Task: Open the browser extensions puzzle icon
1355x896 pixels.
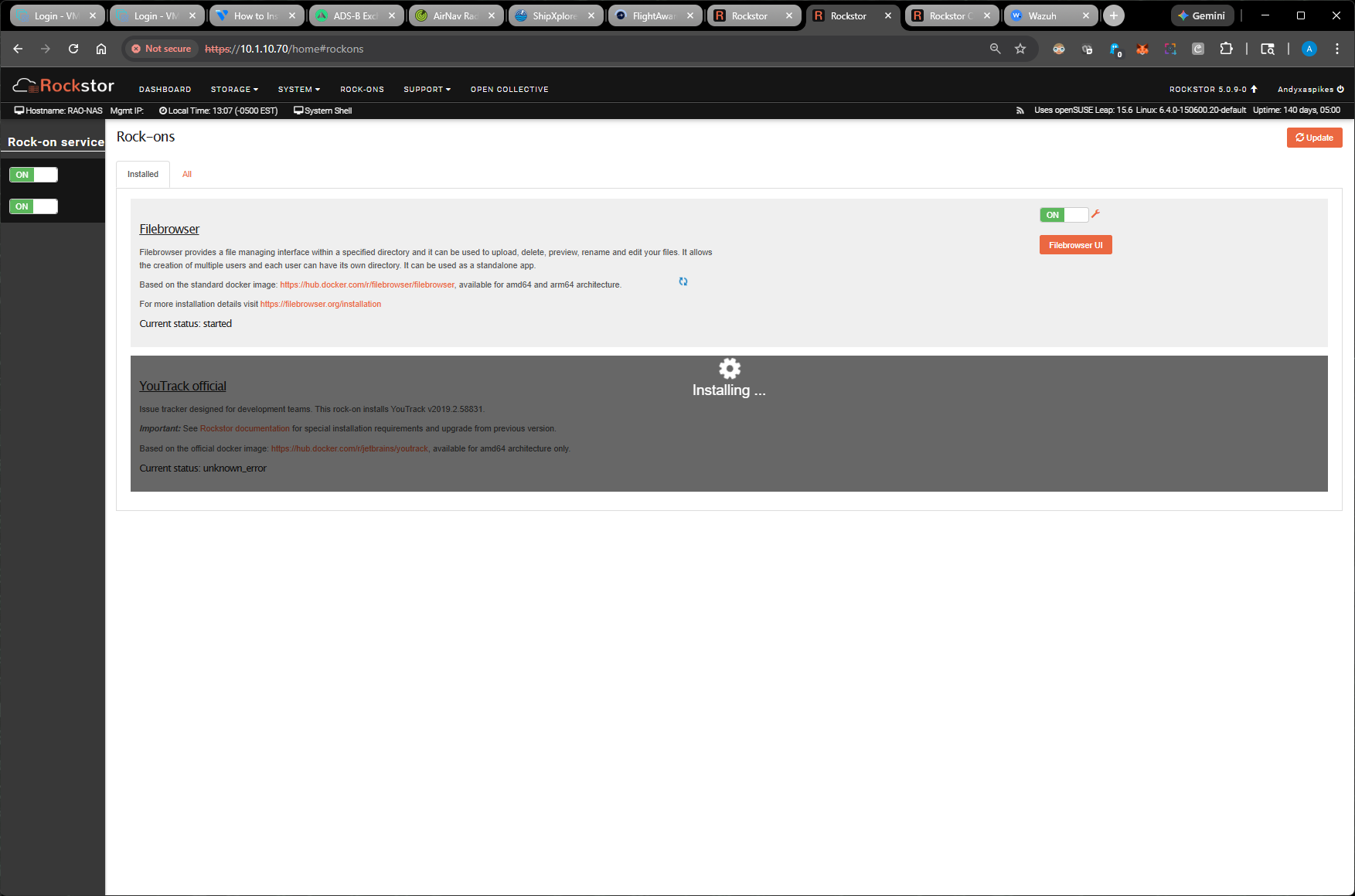Action: 1226,49
